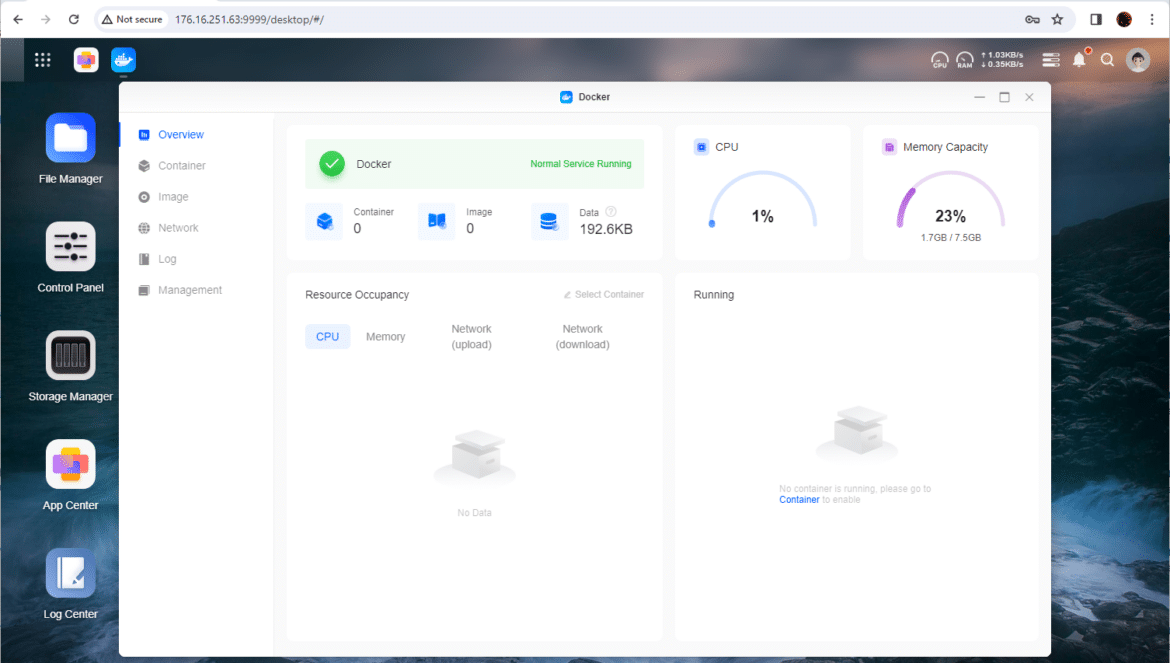Click the Memory 23% gauge
Viewport: 1170px width, 663px height.
tap(951, 200)
